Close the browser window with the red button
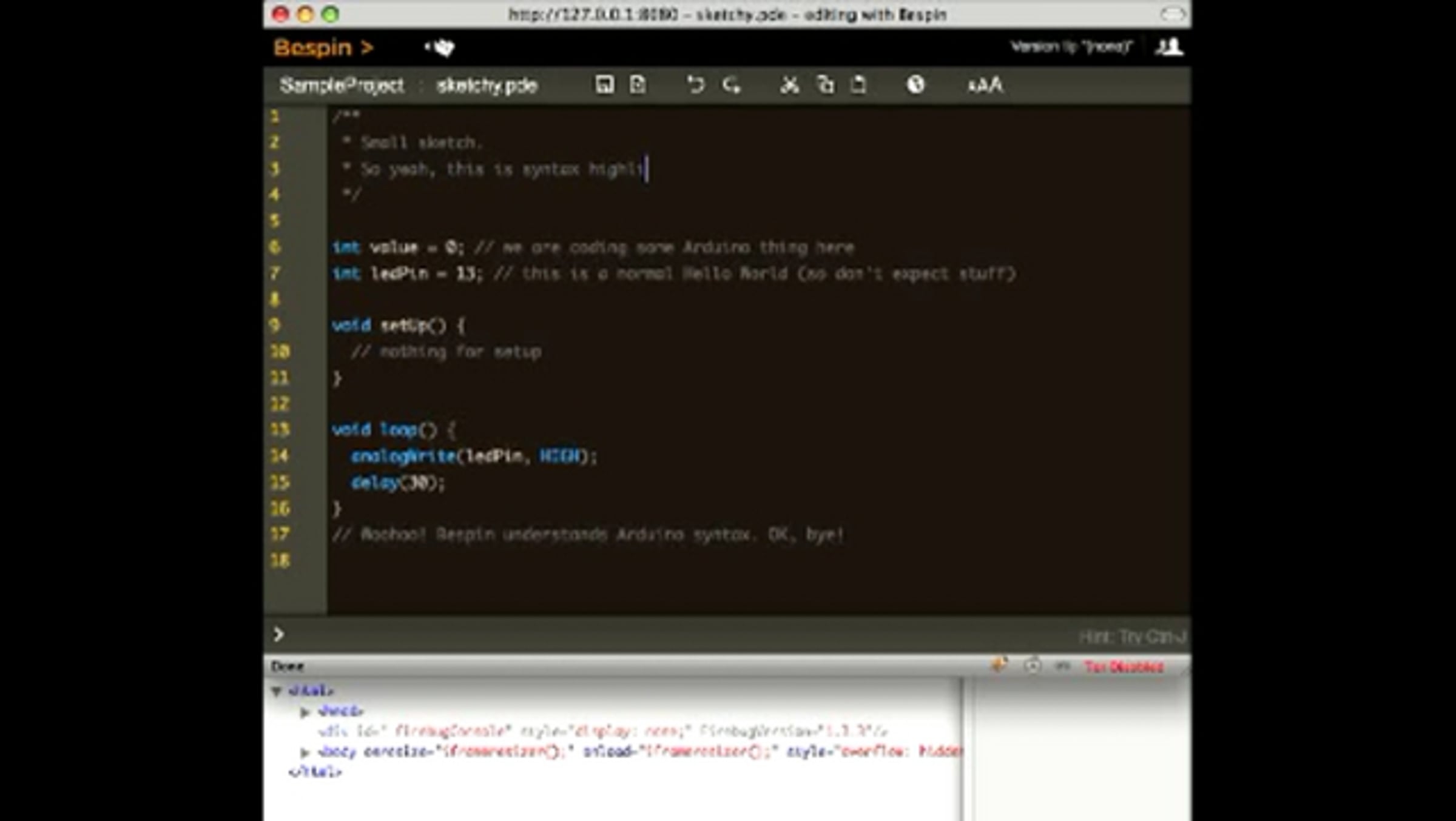This screenshot has width=1456, height=821. coord(280,14)
